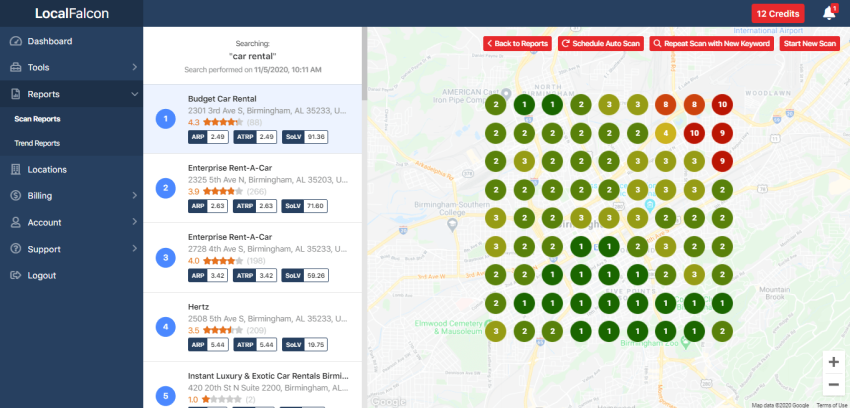This screenshot has width=850, height=408.
Task: Click Repeat Scan with New Keyword button
Action: pos(711,44)
